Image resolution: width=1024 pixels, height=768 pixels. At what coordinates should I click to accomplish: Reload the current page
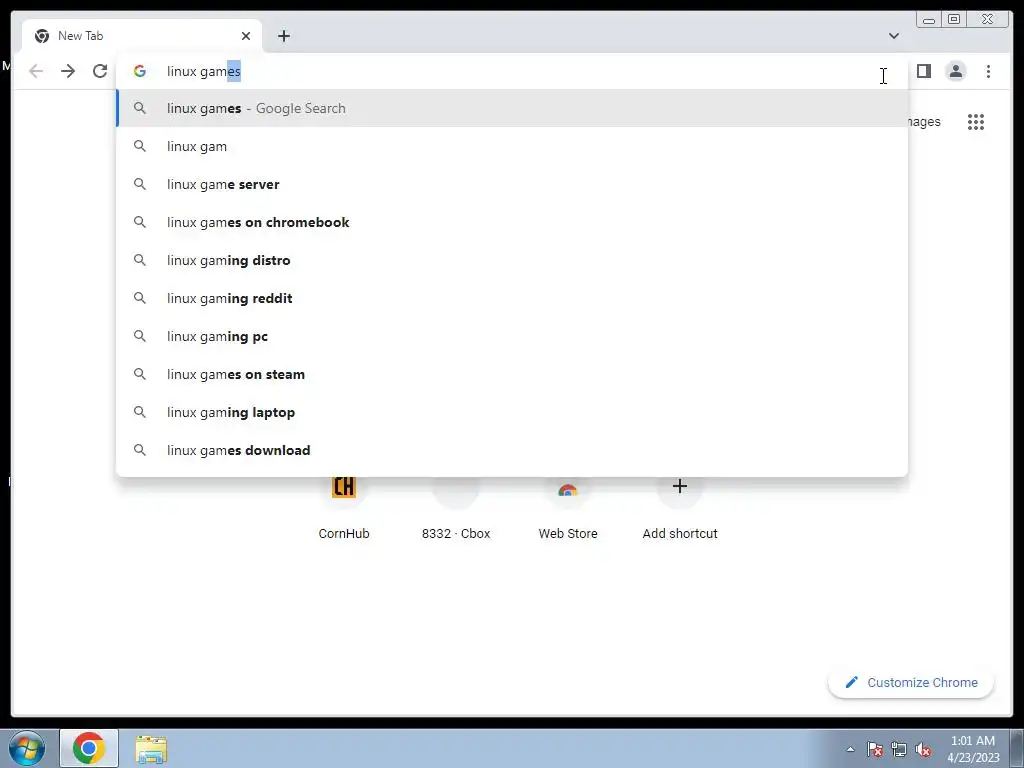coord(100,71)
